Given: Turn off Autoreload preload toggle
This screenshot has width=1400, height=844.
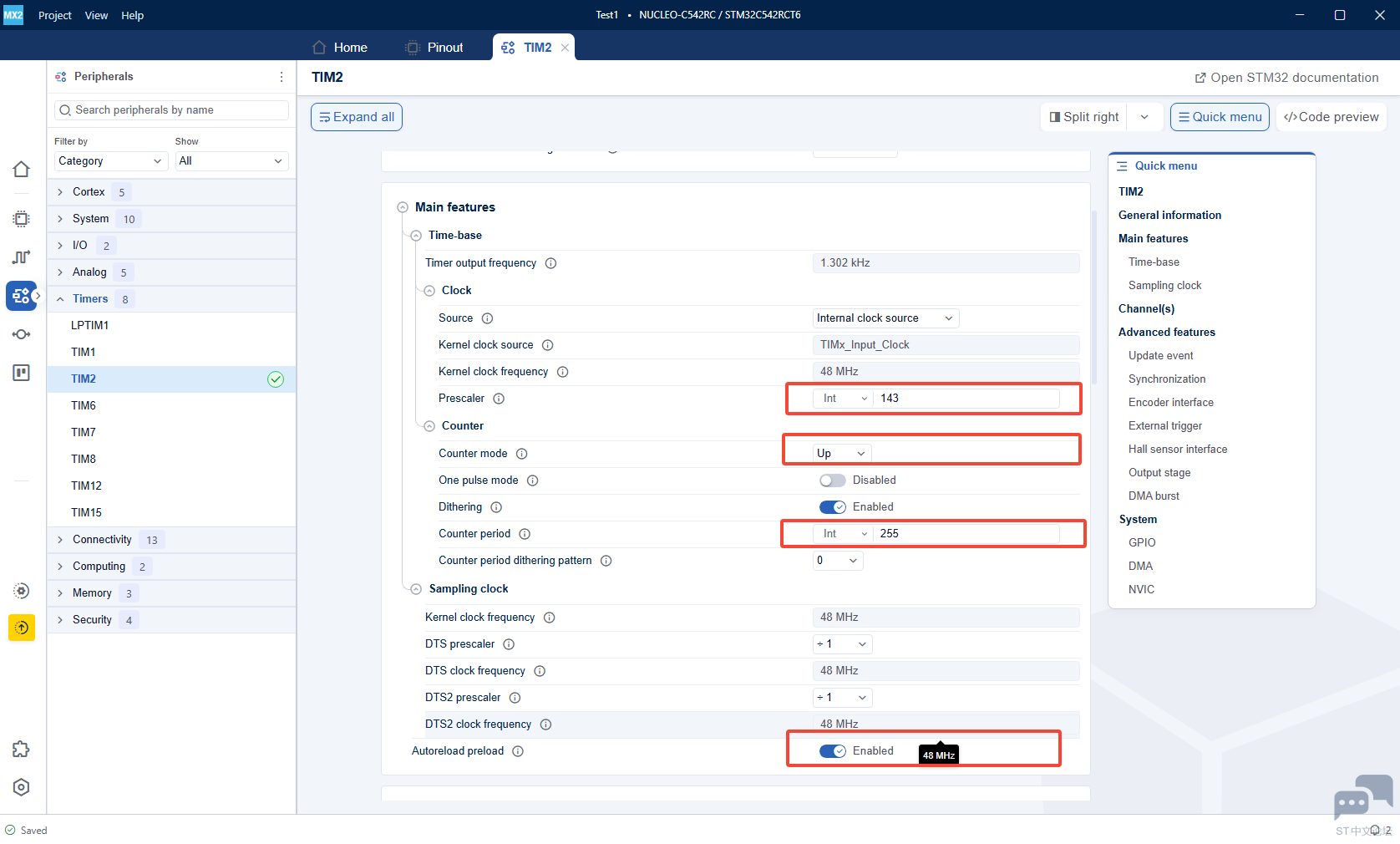Looking at the screenshot, I should tap(832, 751).
